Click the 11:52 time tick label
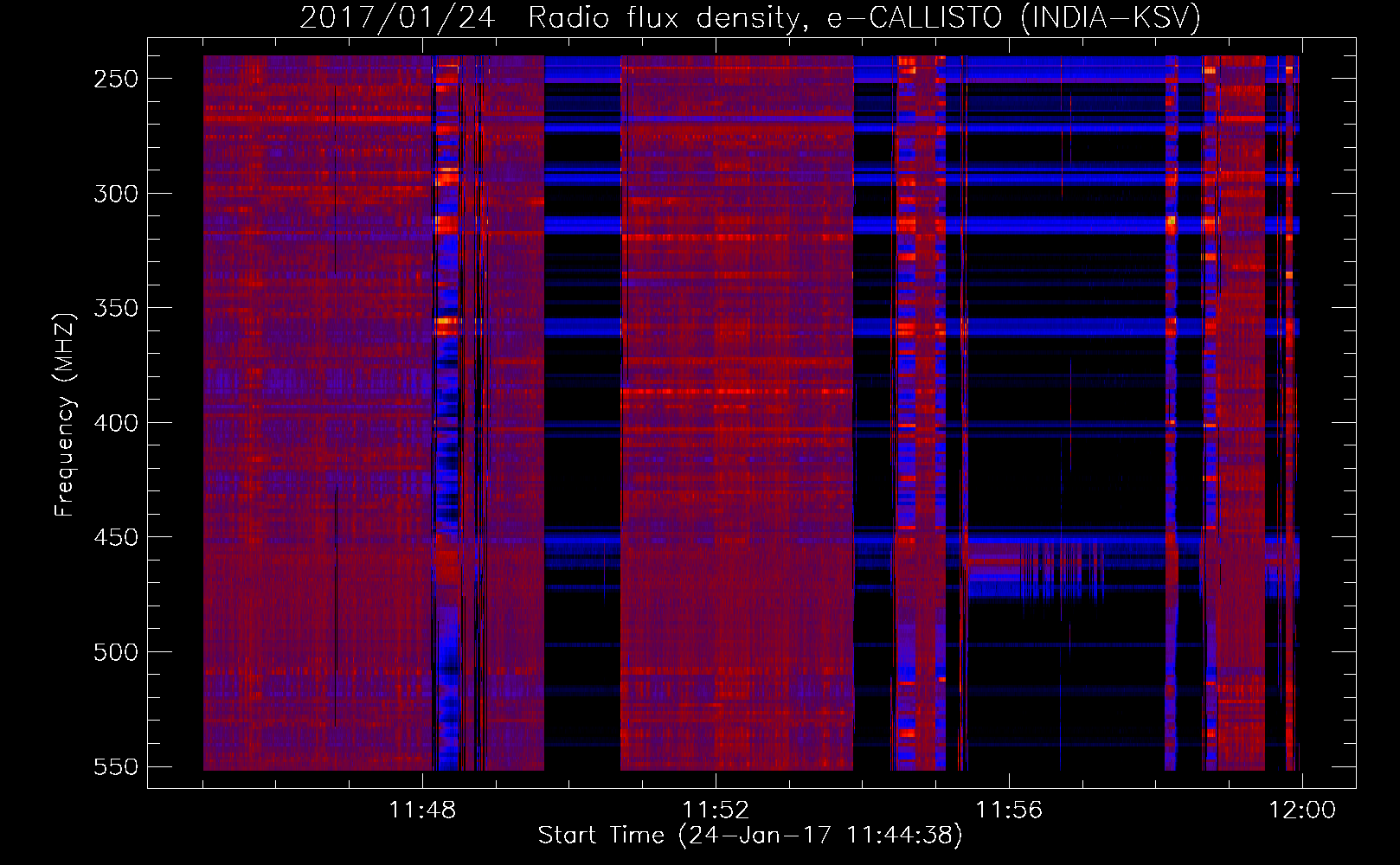Image resolution: width=1400 pixels, height=865 pixels. tap(716, 811)
